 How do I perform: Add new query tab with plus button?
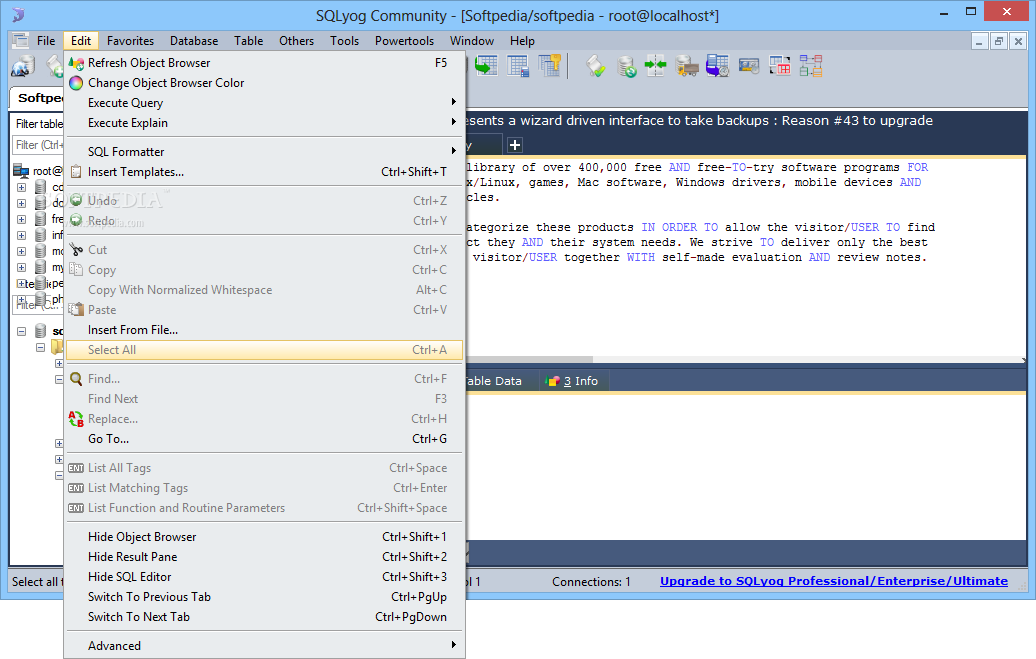pos(515,145)
